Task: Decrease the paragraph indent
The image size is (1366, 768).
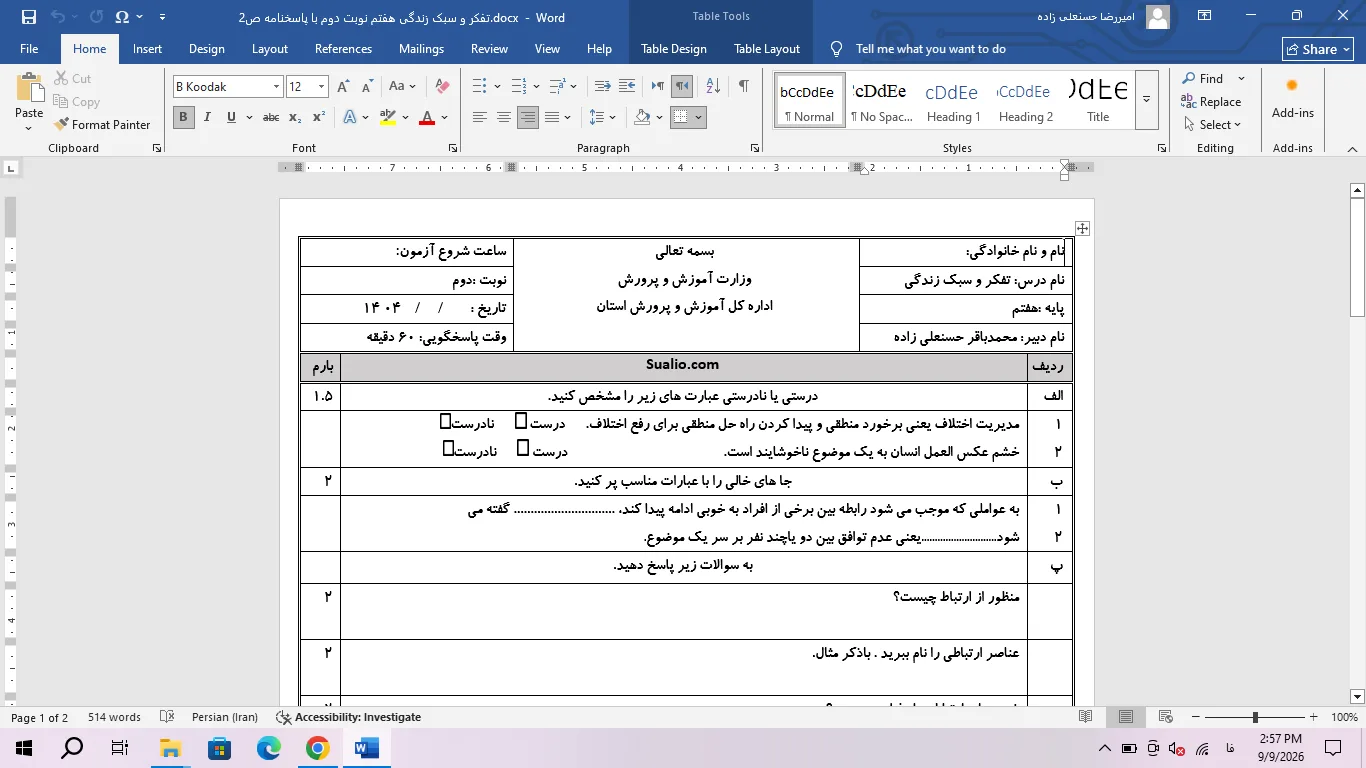Action: click(x=602, y=87)
